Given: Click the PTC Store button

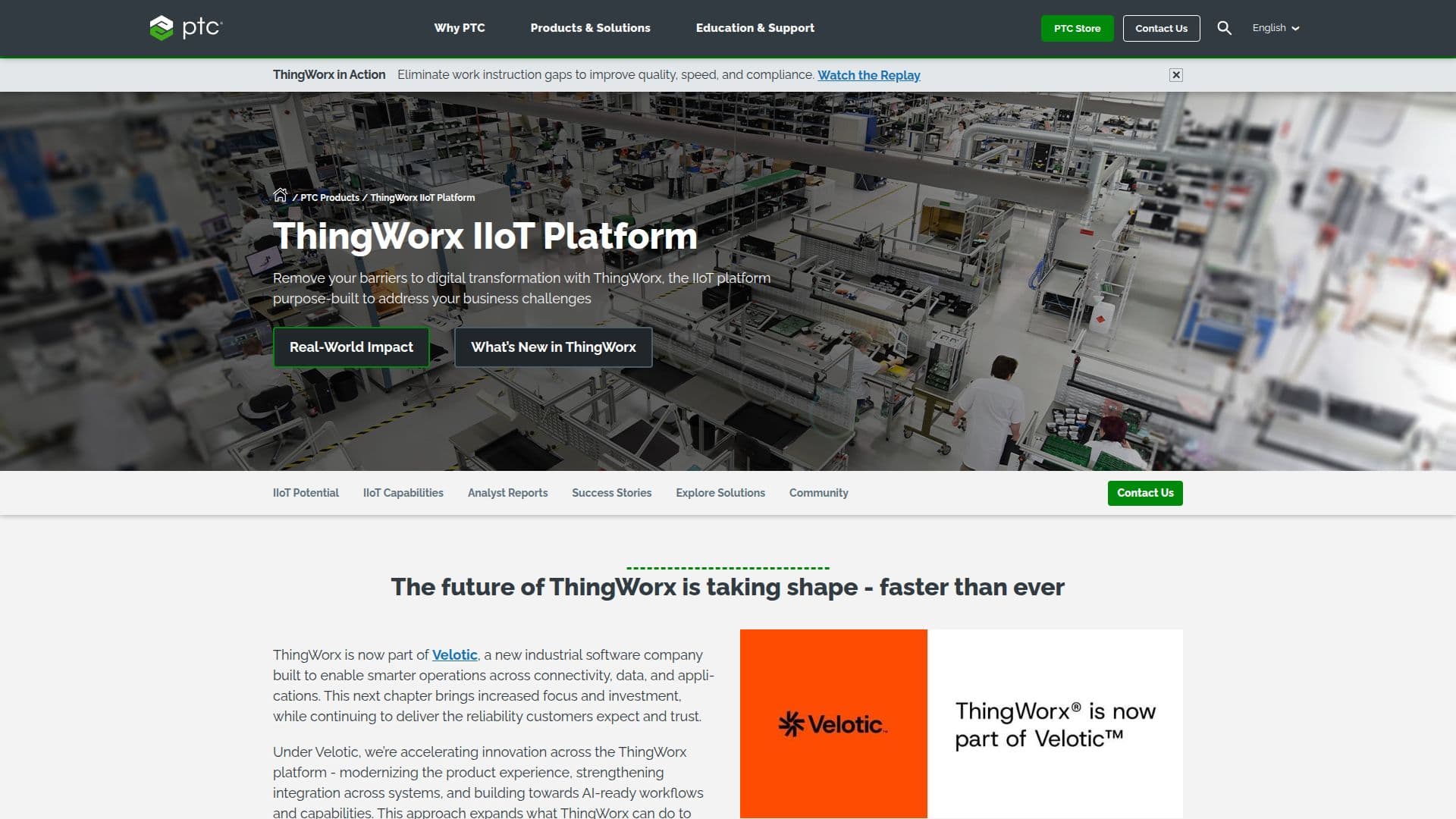Looking at the screenshot, I should tap(1077, 28).
